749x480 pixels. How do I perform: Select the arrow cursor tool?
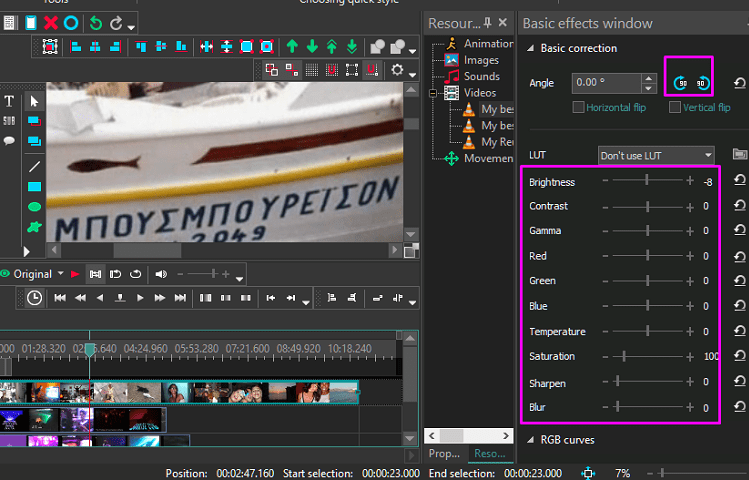click(x=34, y=101)
